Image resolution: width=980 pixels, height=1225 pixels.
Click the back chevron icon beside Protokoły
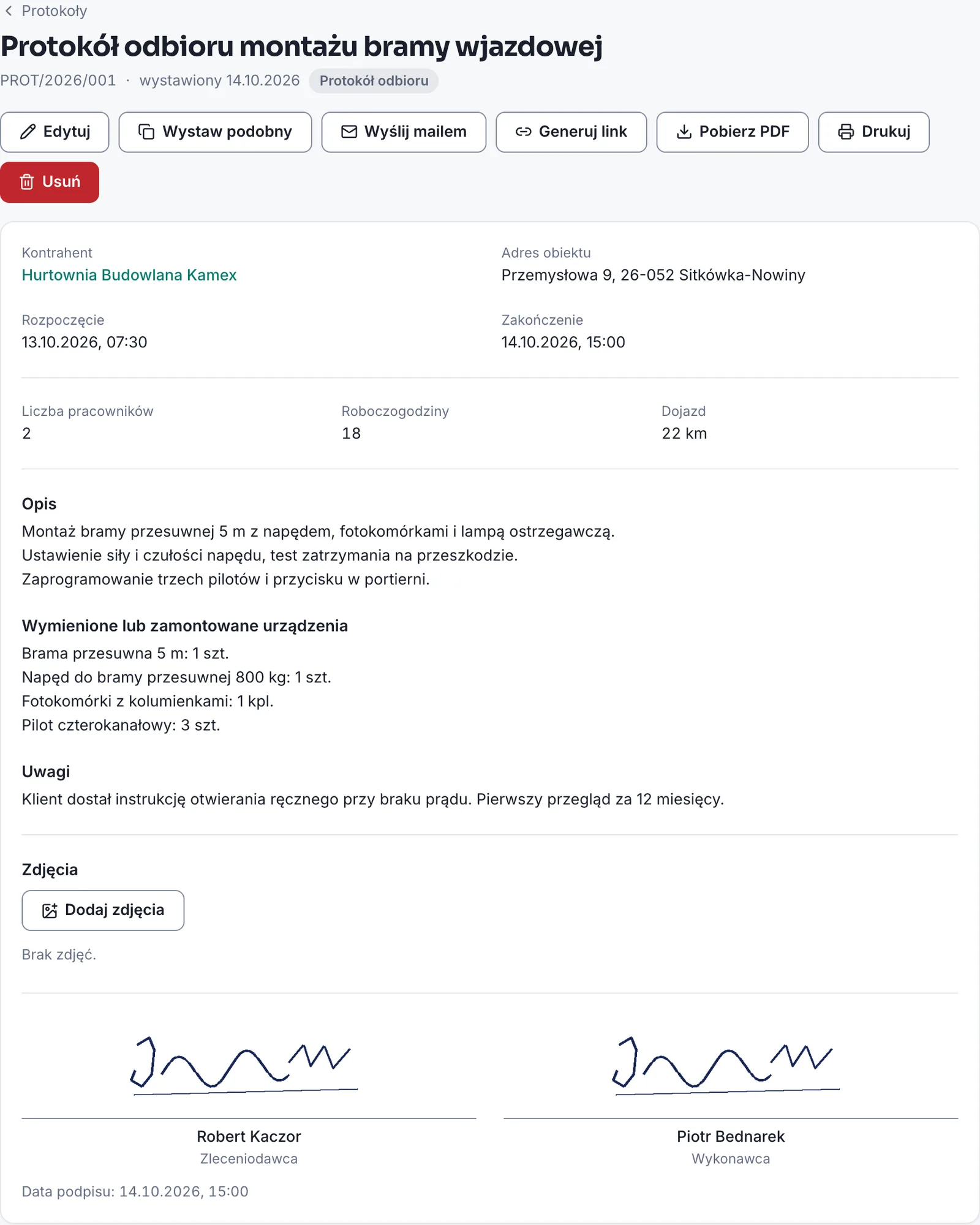(9, 11)
